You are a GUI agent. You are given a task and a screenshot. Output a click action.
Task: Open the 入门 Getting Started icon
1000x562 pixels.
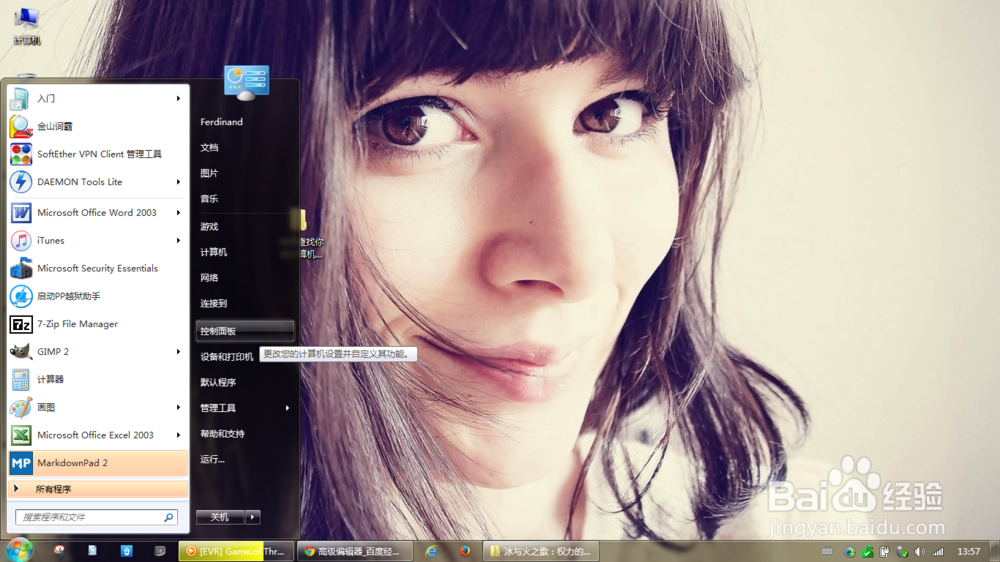coord(20,98)
